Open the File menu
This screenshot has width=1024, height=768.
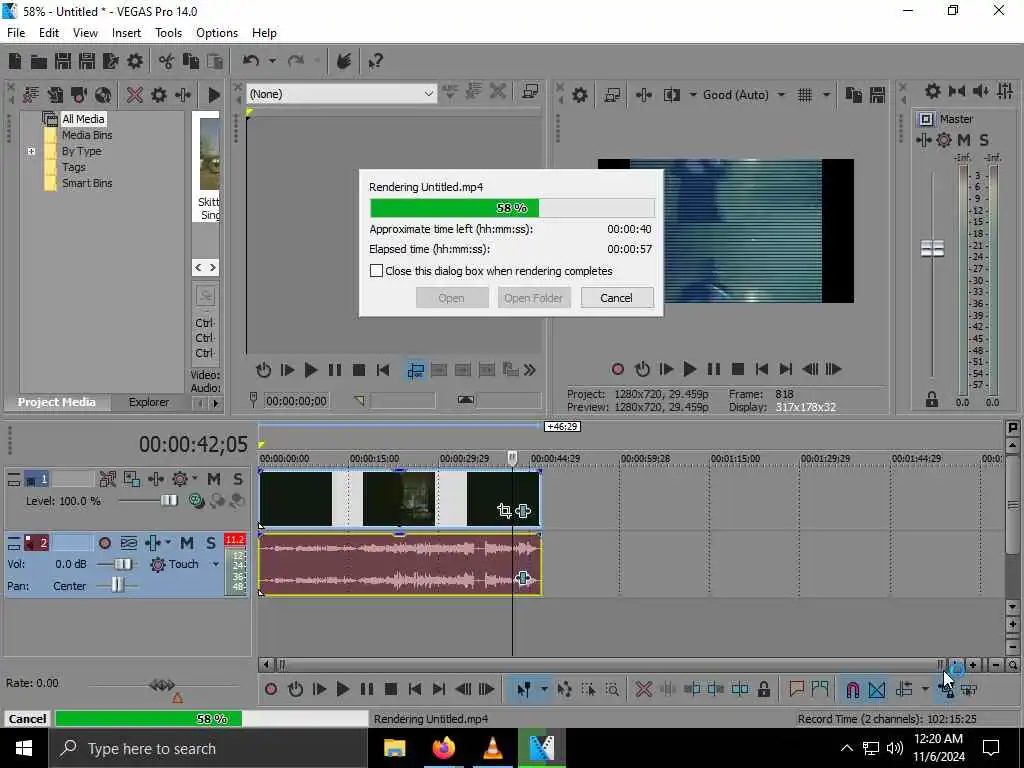click(16, 33)
